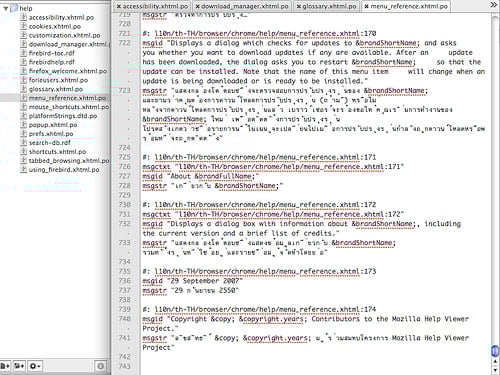Show hidden tabs with overflow chevron
This screenshot has width=500, height=375.
(494, 5)
